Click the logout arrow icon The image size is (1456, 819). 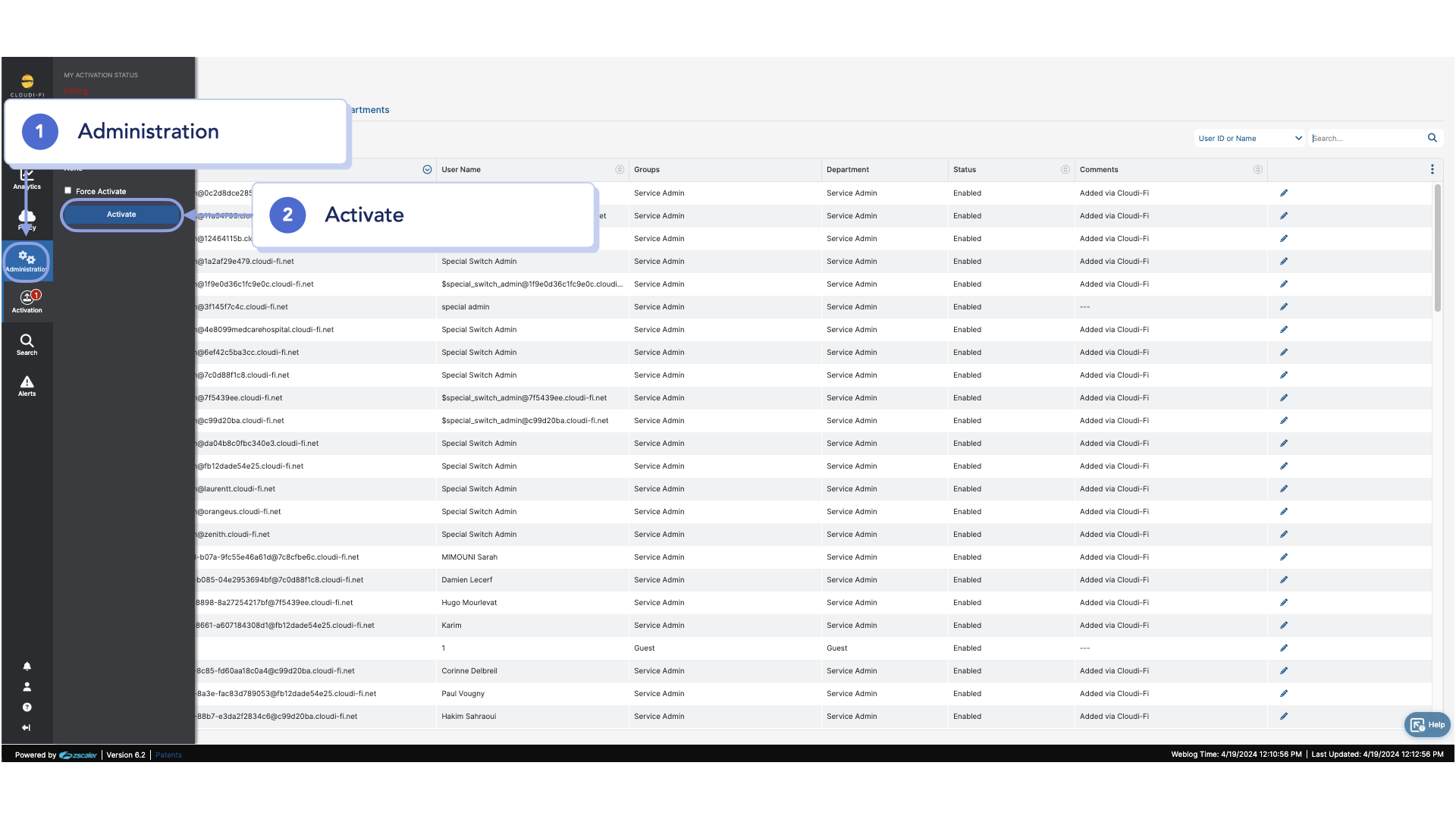point(27,728)
